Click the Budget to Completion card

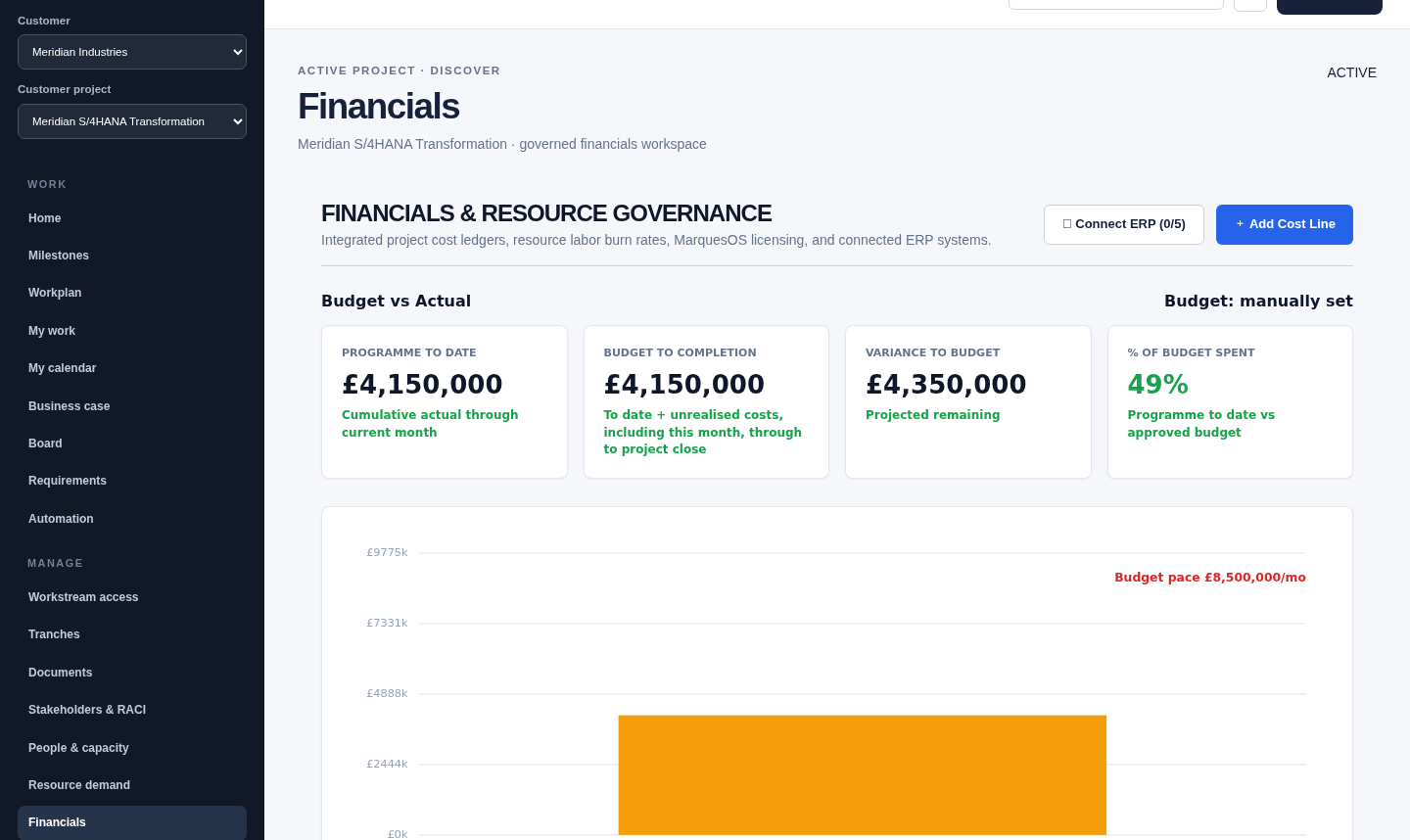pyautogui.click(x=706, y=402)
